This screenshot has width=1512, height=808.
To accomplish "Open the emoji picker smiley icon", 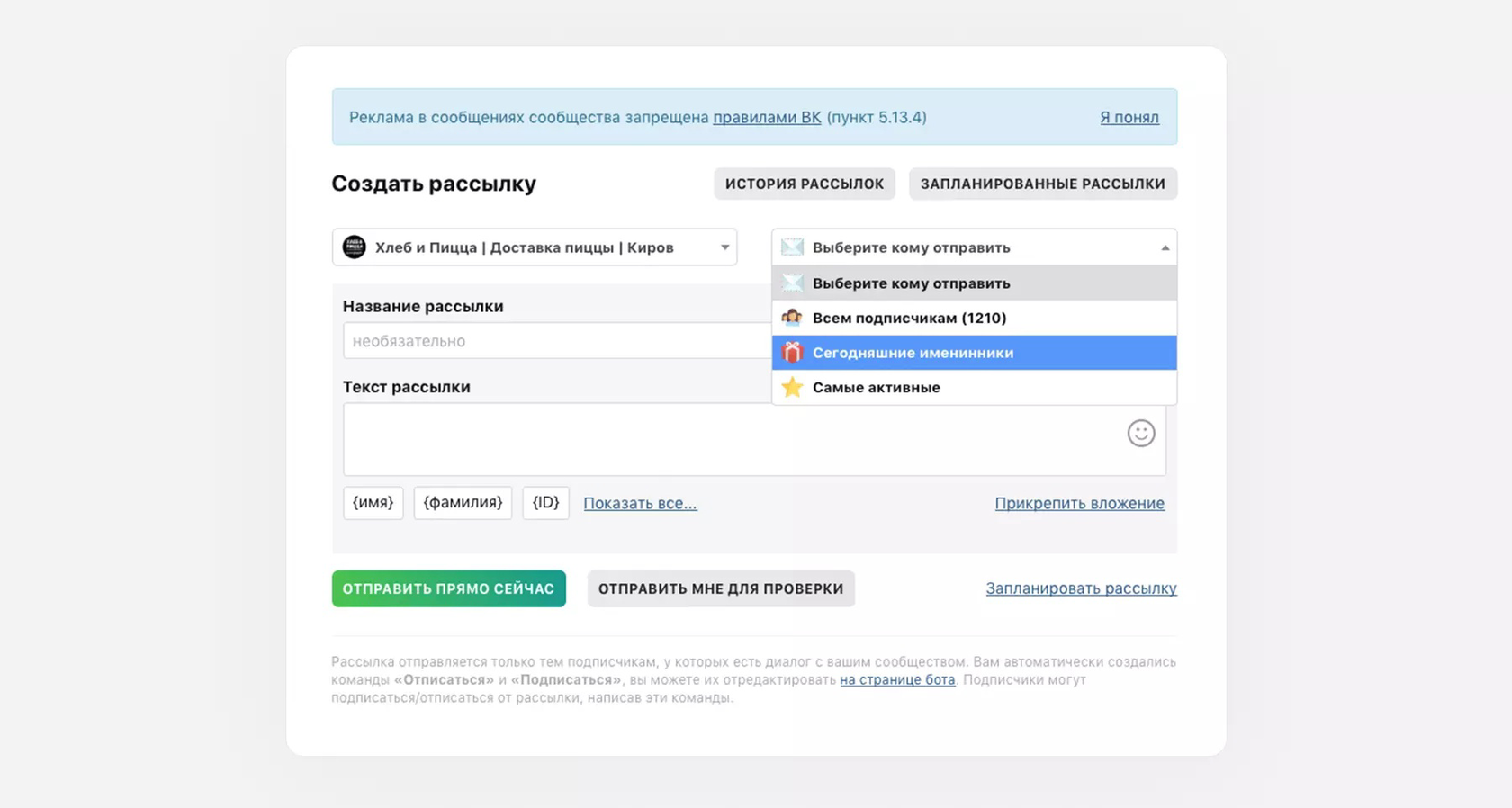I will (1140, 434).
